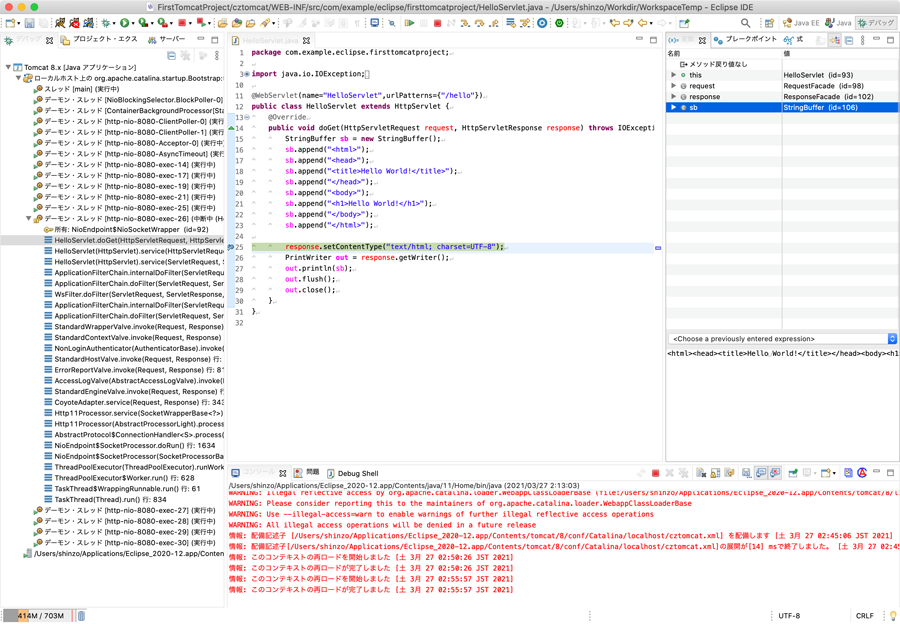Click the green Spring Boot power icon
Screen dimensions: 900x624
coord(560,23)
